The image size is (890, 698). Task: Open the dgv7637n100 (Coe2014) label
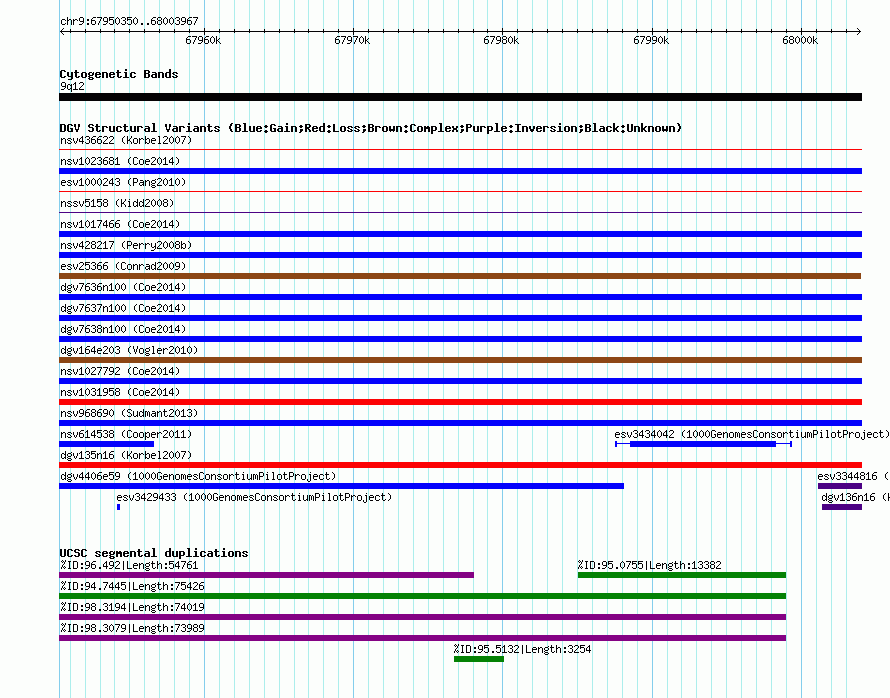123,308
